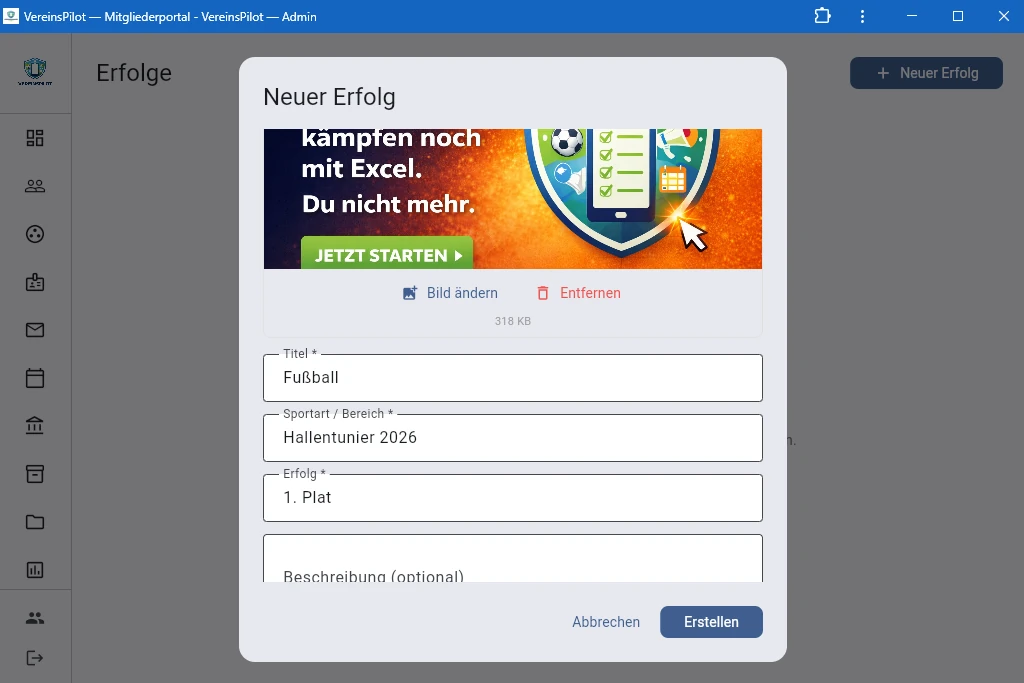Open the folder icon in the sidebar
This screenshot has height=683, width=1024.
point(35,521)
